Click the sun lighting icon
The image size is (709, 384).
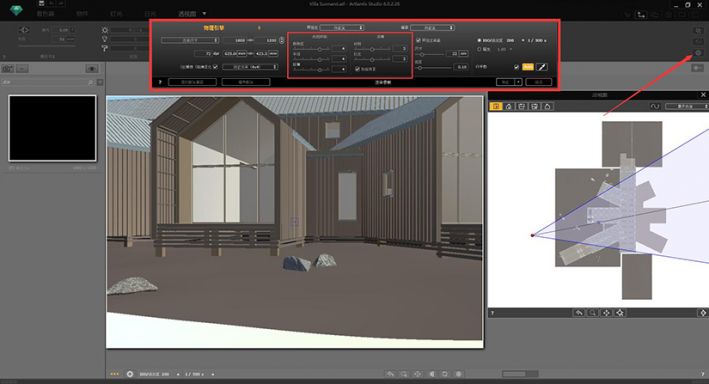(x=105, y=30)
